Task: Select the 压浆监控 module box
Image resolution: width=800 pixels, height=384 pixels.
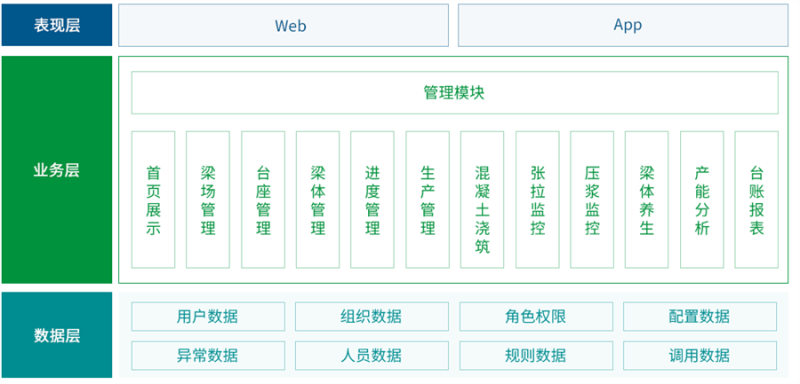Action: (592, 199)
